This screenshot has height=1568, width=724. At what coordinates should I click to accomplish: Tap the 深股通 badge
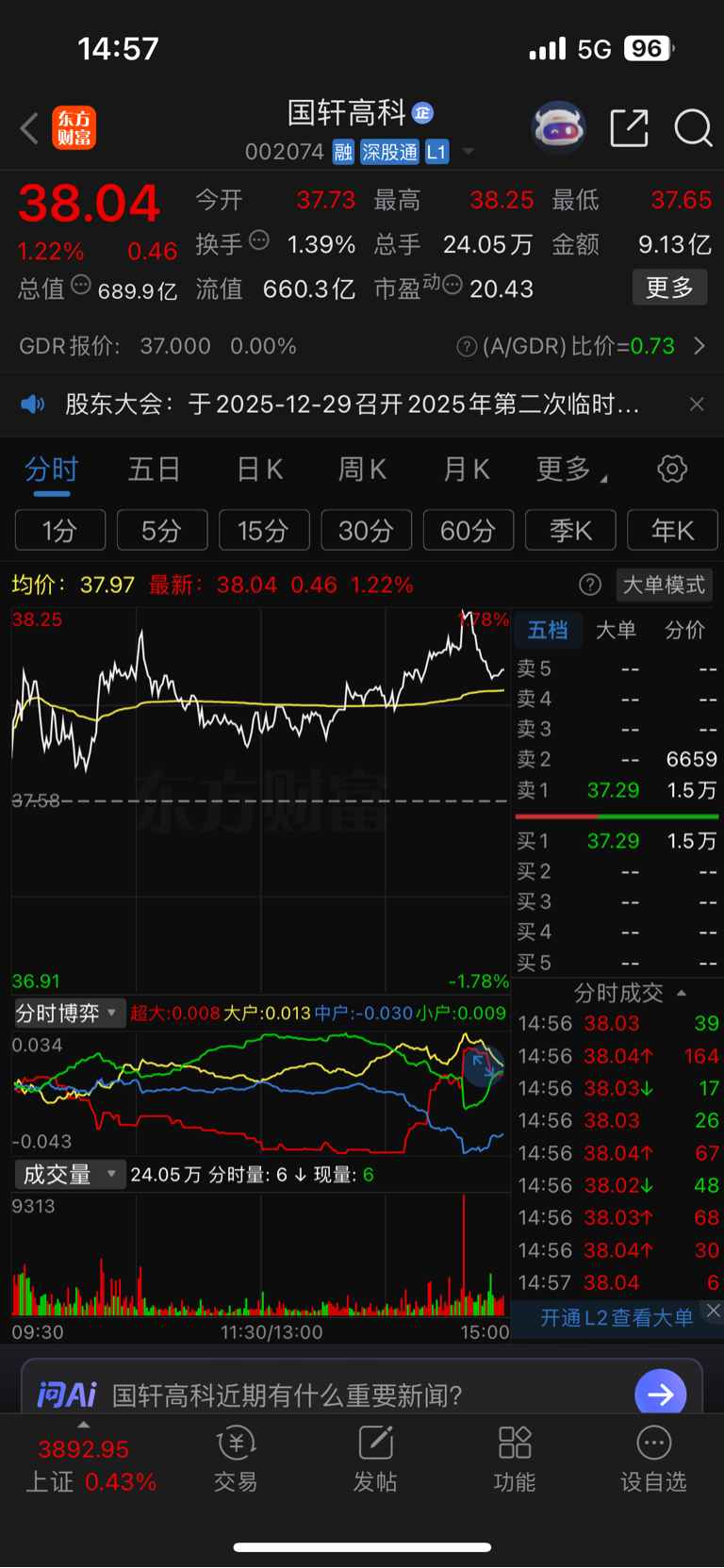pos(390,152)
